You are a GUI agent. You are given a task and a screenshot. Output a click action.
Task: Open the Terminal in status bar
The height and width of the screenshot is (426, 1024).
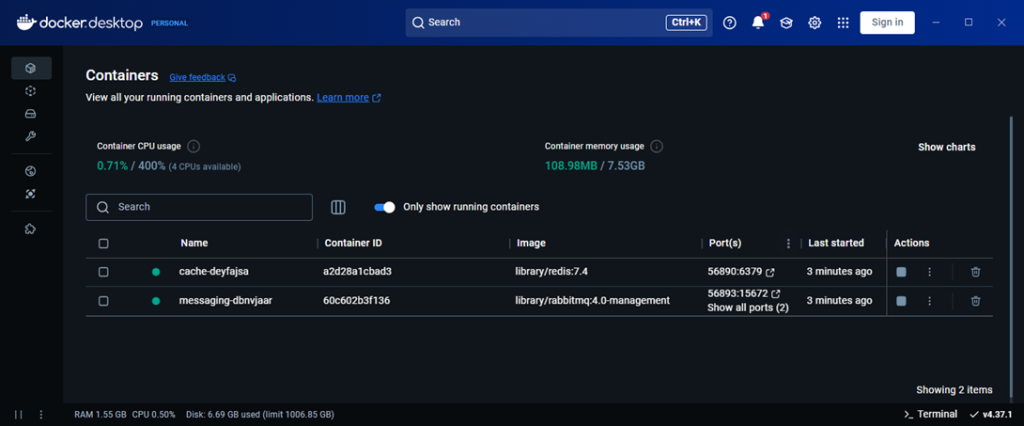point(929,414)
